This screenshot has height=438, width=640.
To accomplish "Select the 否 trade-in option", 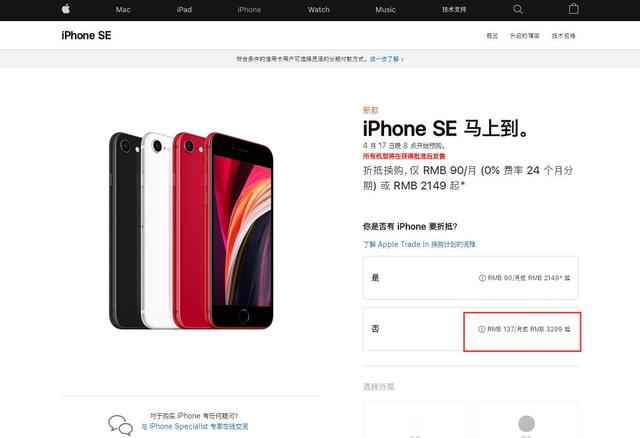I will coord(471,329).
